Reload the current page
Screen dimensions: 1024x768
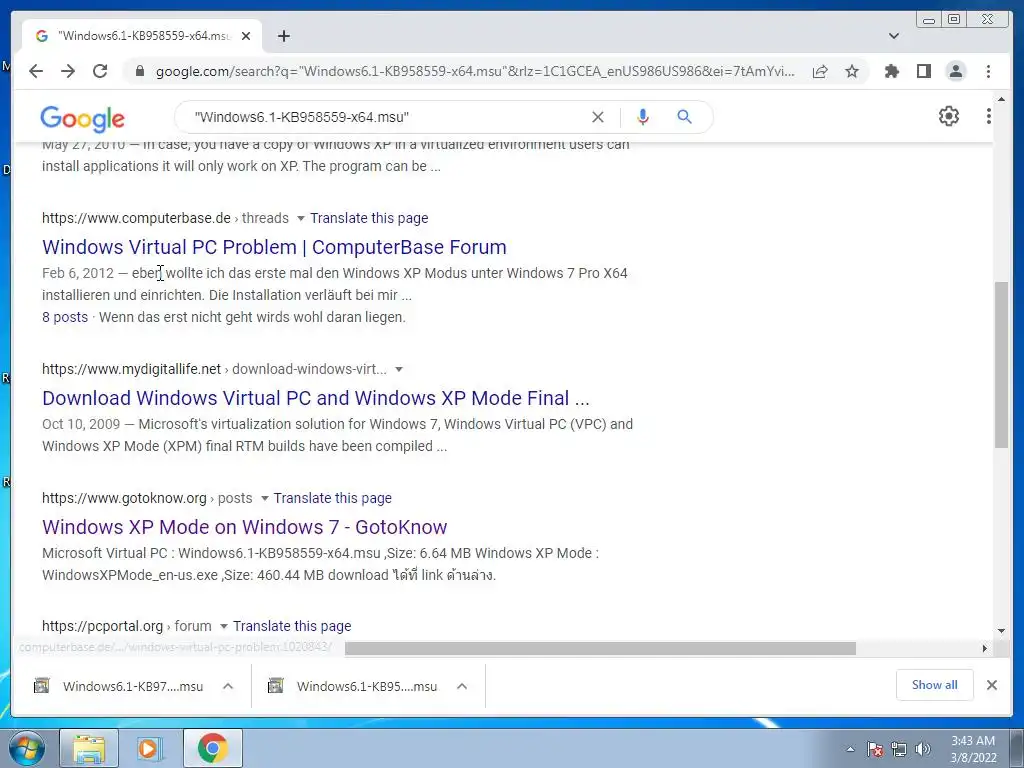click(x=100, y=71)
